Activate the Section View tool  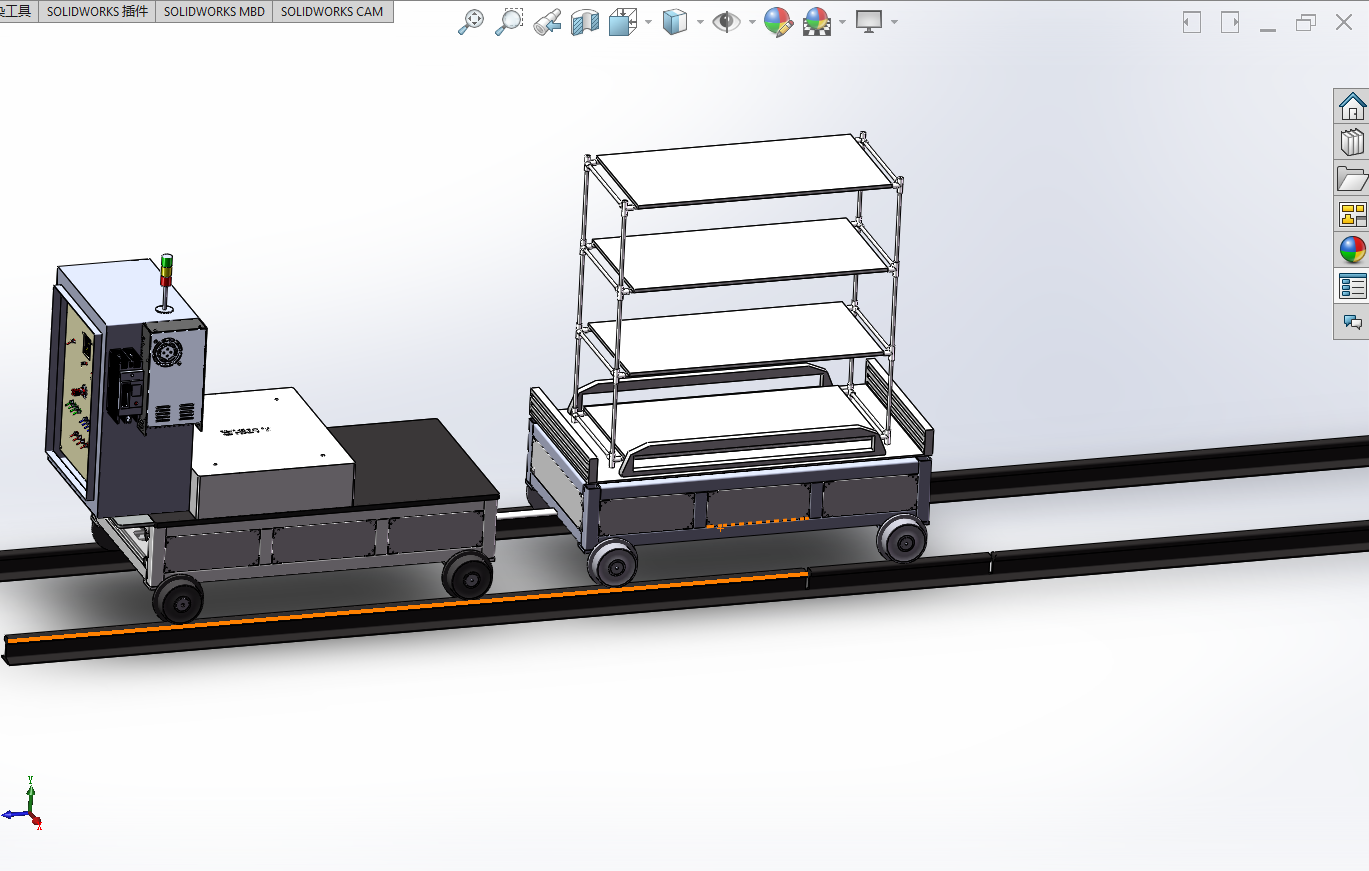tap(583, 22)
